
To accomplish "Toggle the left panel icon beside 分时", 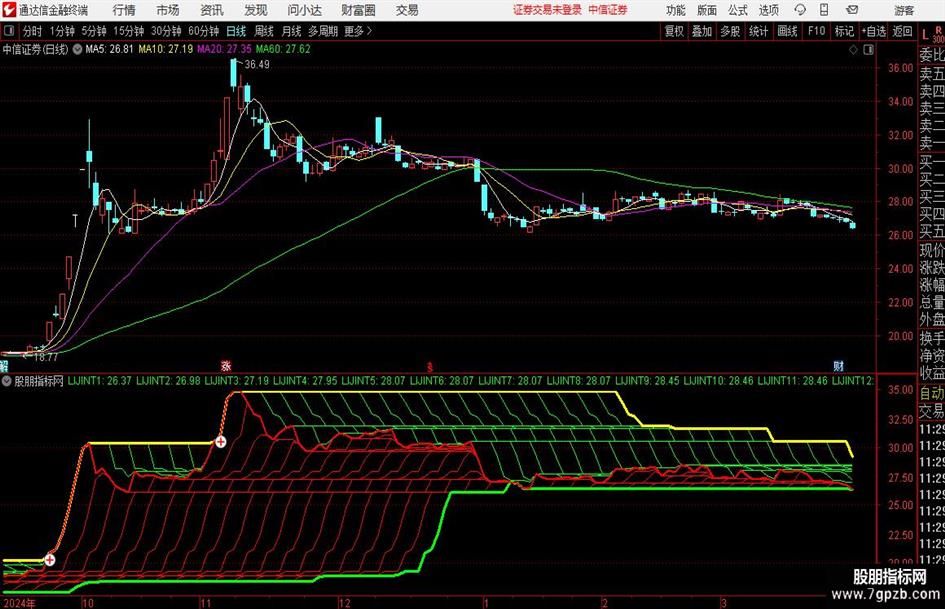I will 8,31.
